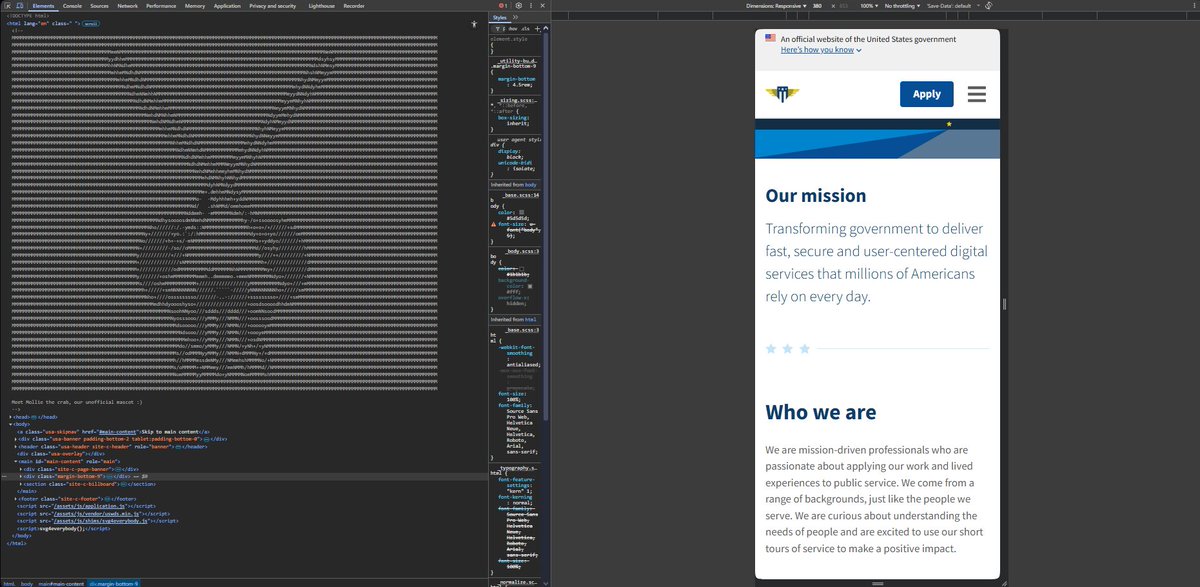Expand the site-c-footer element
The height and width of the screenshot is (587, 1200).
16,498
